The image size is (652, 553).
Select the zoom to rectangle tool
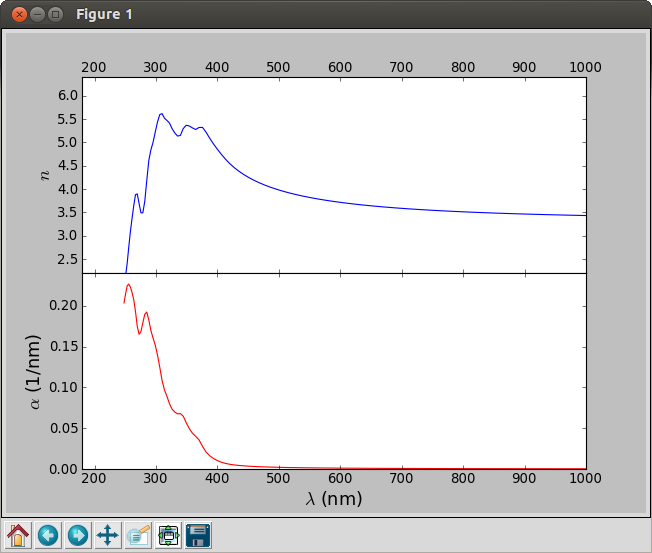pyautogui.click(x=138, y=535)
